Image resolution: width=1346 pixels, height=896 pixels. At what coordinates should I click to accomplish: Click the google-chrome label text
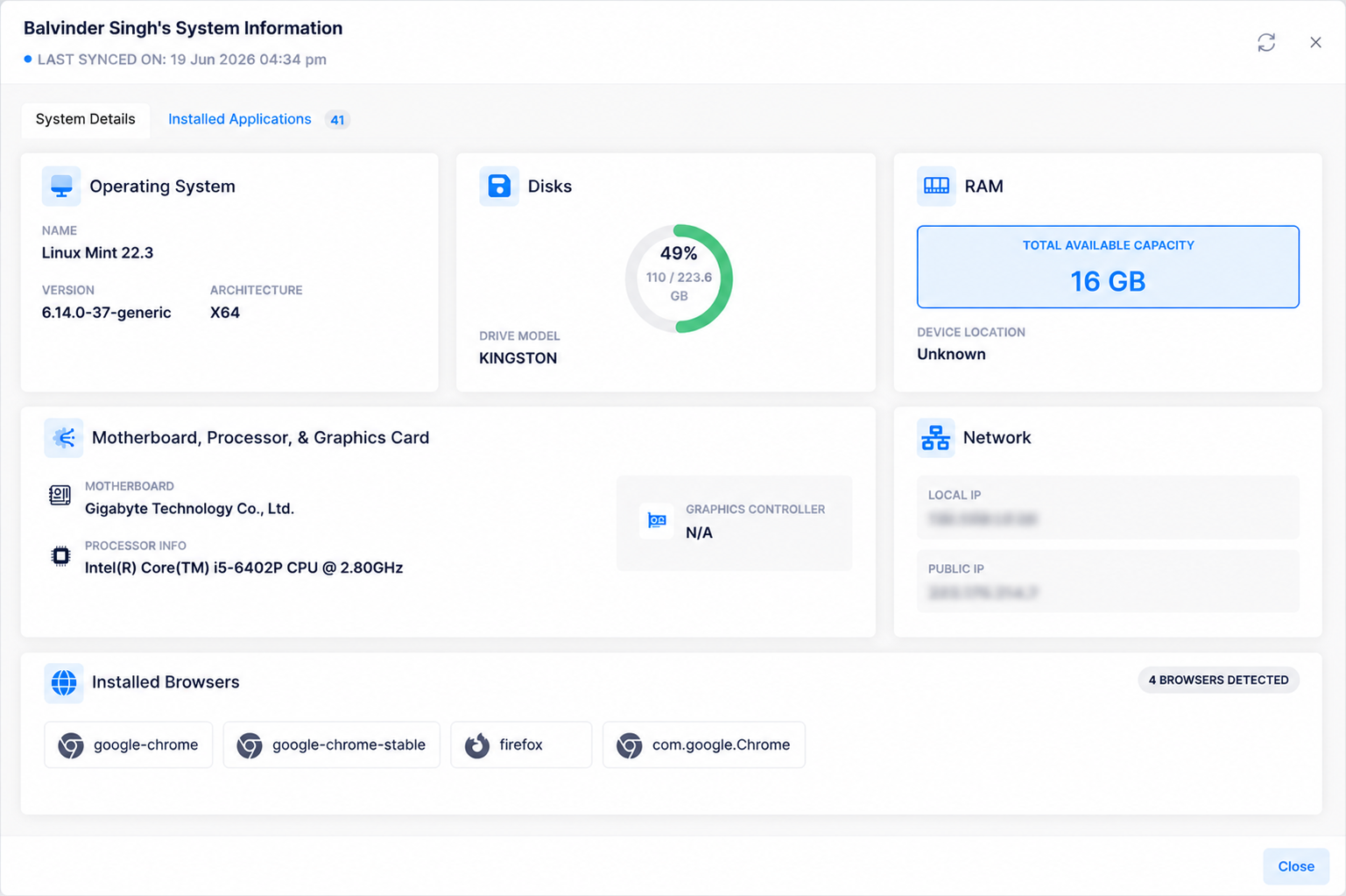point(145,744)
